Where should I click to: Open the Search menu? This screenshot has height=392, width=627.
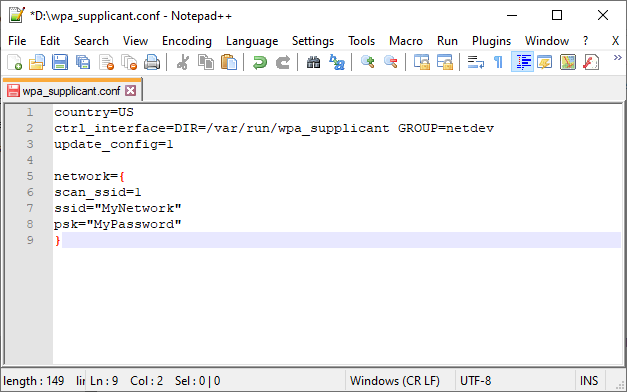pos(91,41)
